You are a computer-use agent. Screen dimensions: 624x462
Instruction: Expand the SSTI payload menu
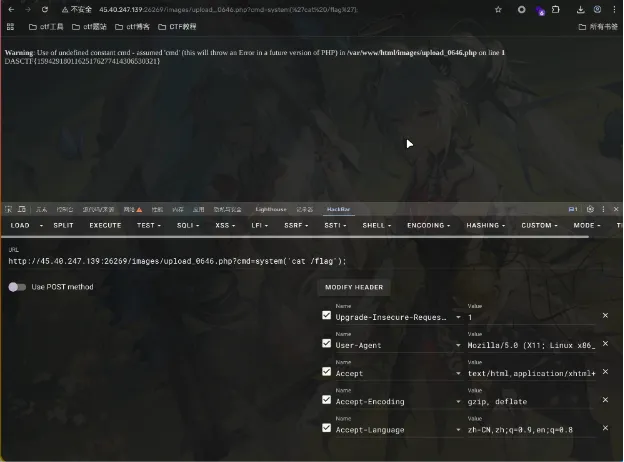(335, 225)
